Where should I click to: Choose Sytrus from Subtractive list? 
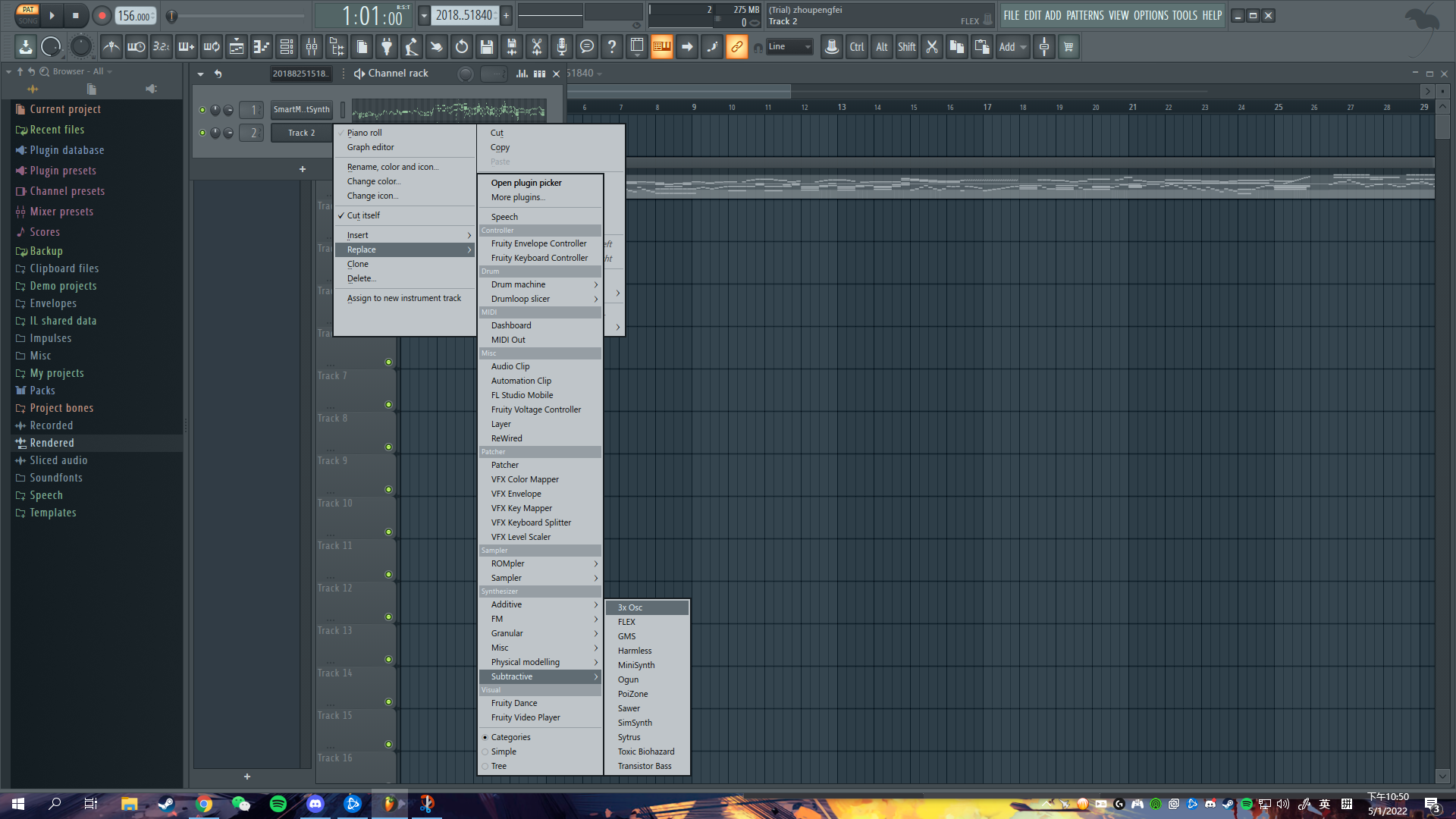click(x=647, y=737)
